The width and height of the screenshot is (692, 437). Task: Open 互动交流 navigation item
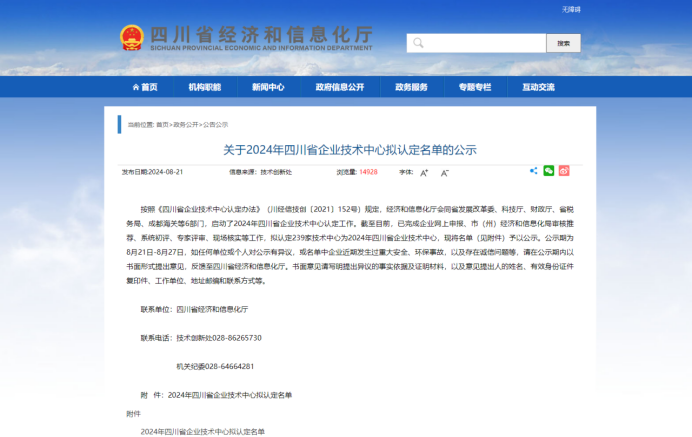[538, 87]
